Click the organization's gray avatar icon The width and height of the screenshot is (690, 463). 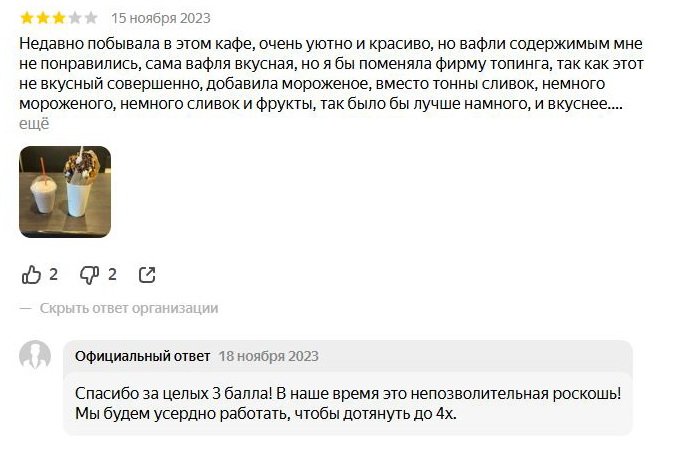[x=35, y=356]
